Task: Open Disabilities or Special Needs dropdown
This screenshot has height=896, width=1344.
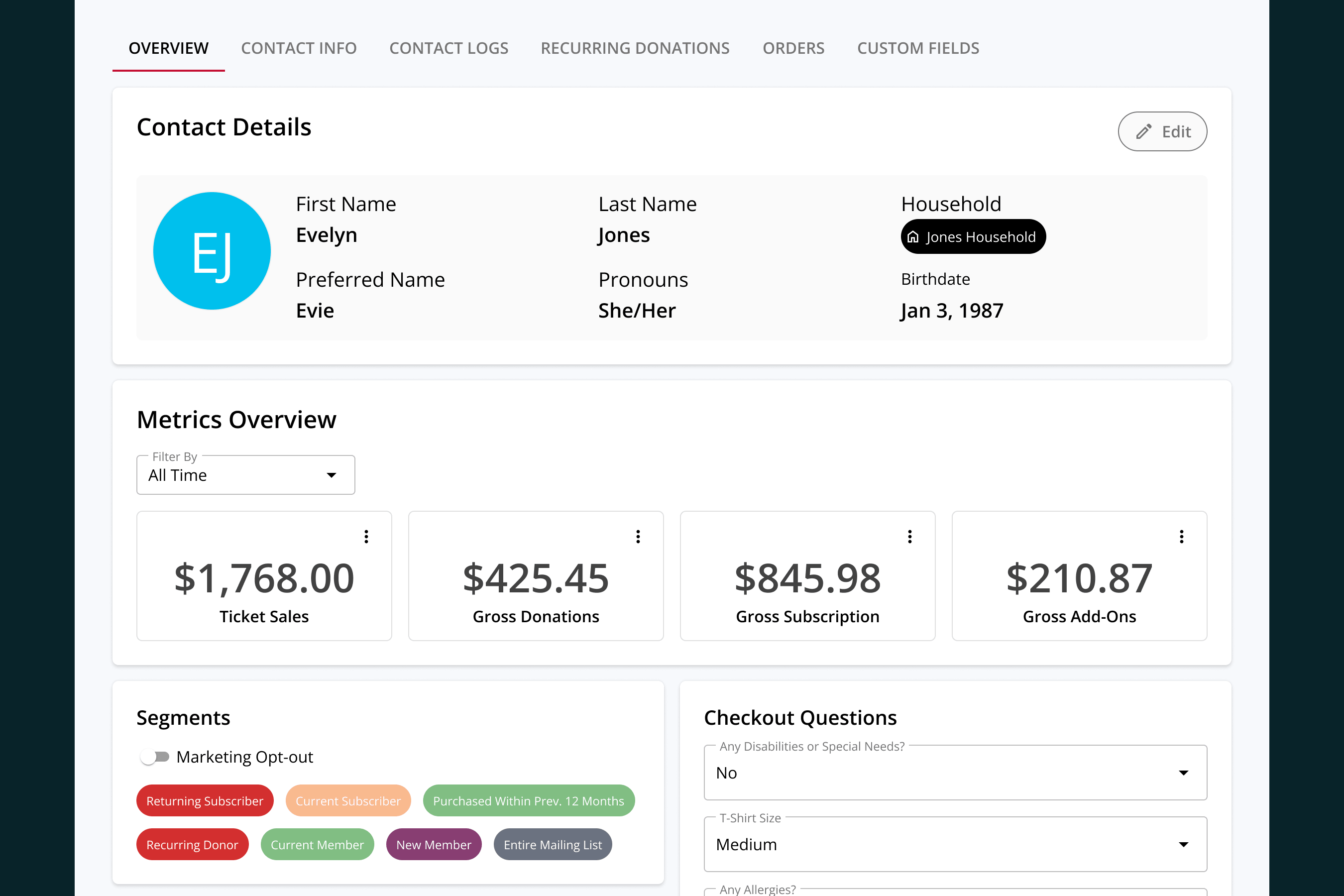Action: pyautogui.click(x=955, y=773)
